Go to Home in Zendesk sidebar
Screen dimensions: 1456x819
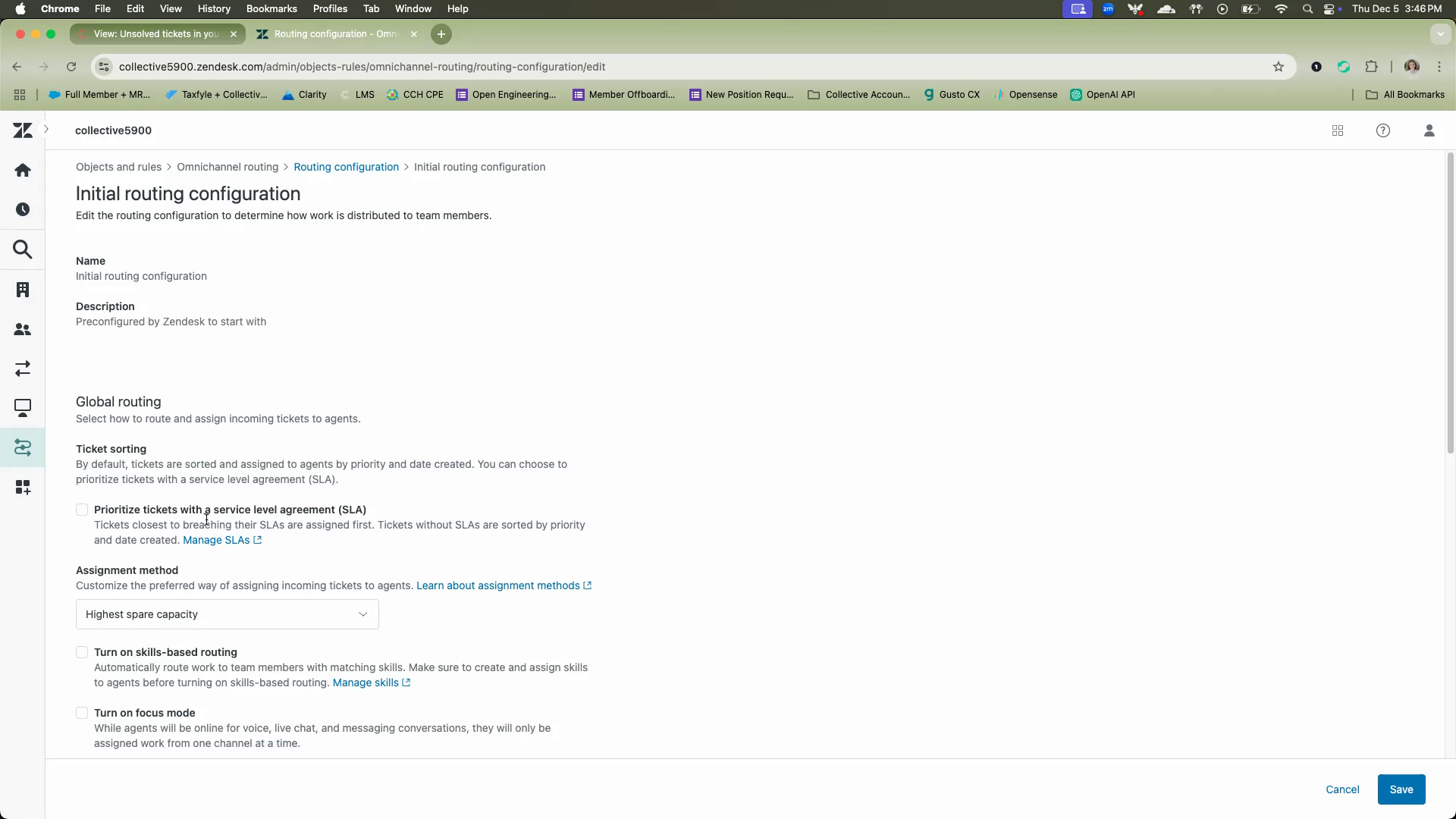click(x=23, y=170)
